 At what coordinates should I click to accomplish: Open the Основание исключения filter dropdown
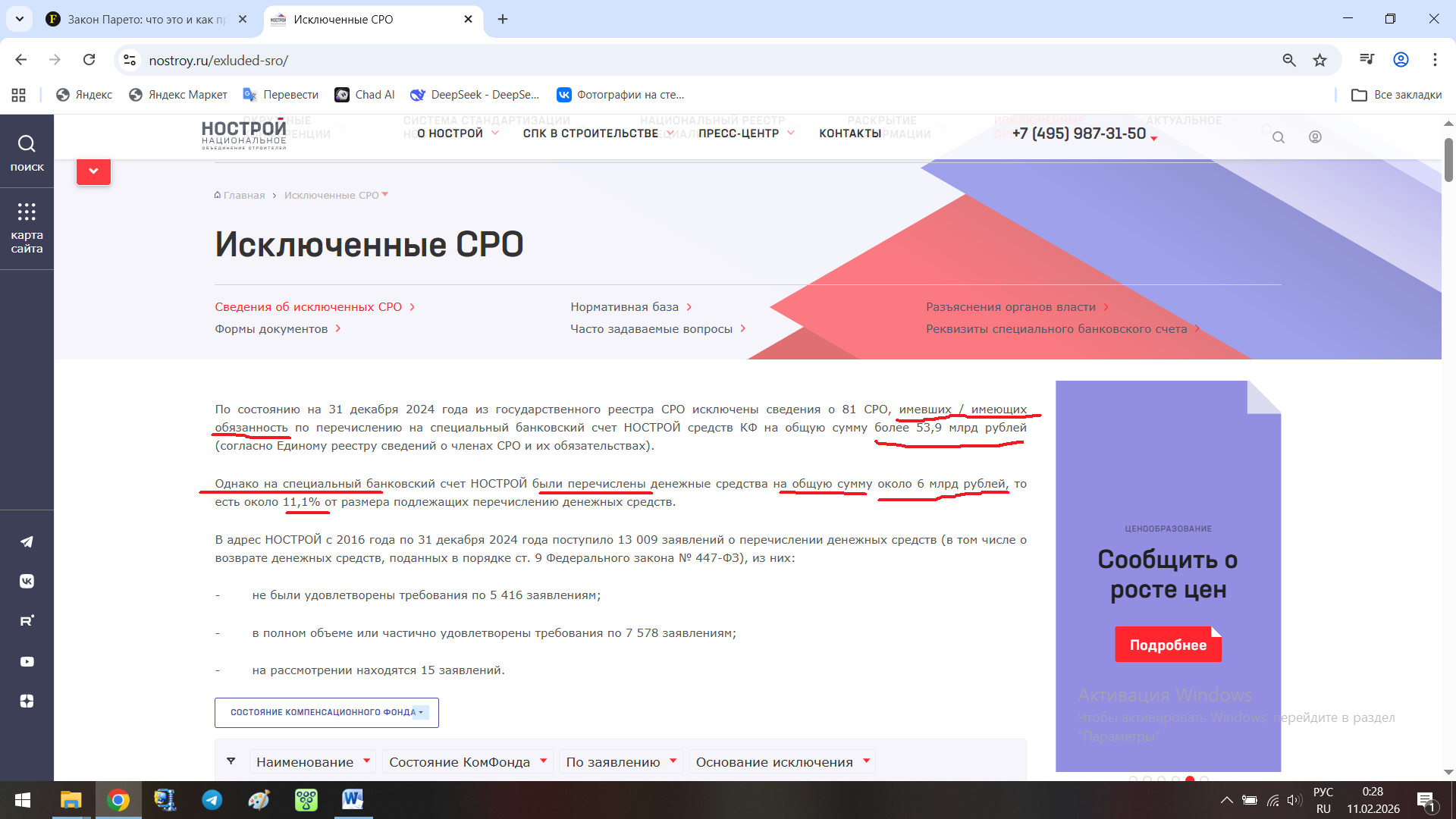783,762
